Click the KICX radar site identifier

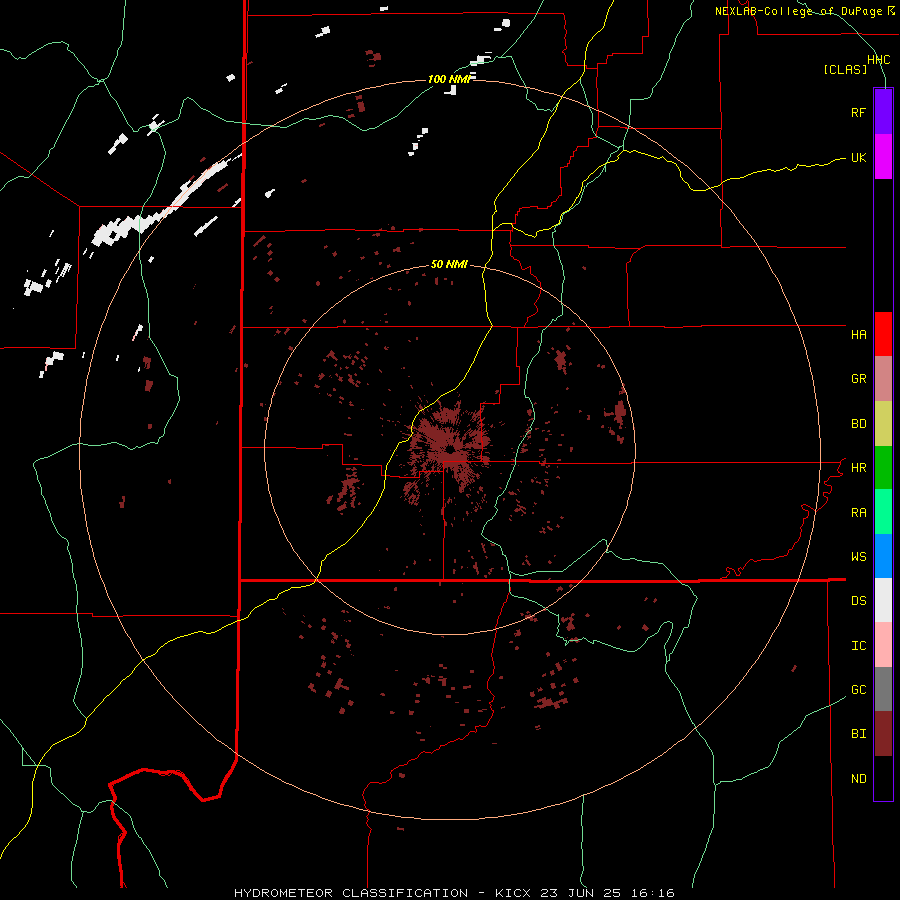click(x=513, y=893)
